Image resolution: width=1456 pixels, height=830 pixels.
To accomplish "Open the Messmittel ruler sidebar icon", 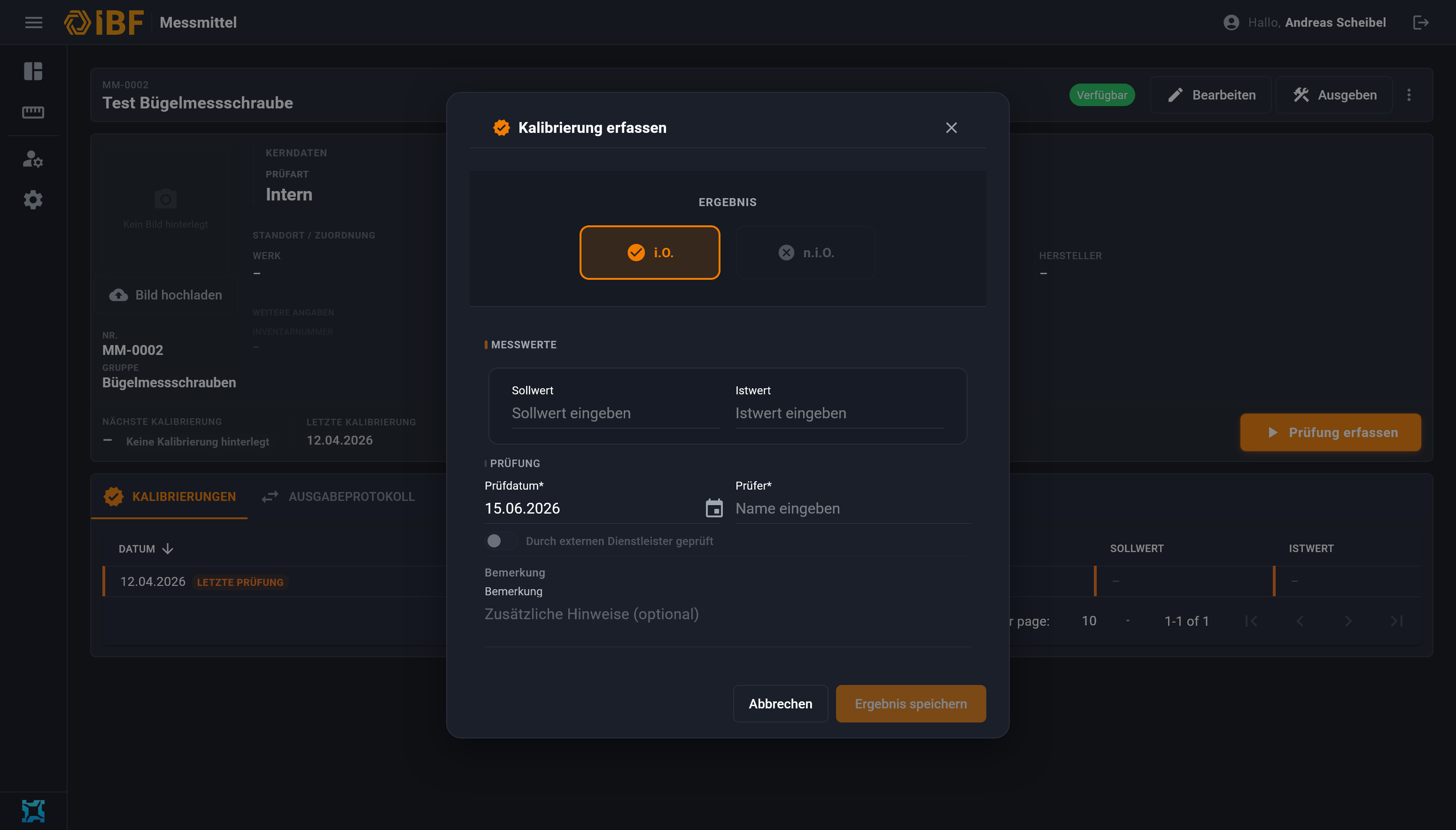I will coord(33,112).
